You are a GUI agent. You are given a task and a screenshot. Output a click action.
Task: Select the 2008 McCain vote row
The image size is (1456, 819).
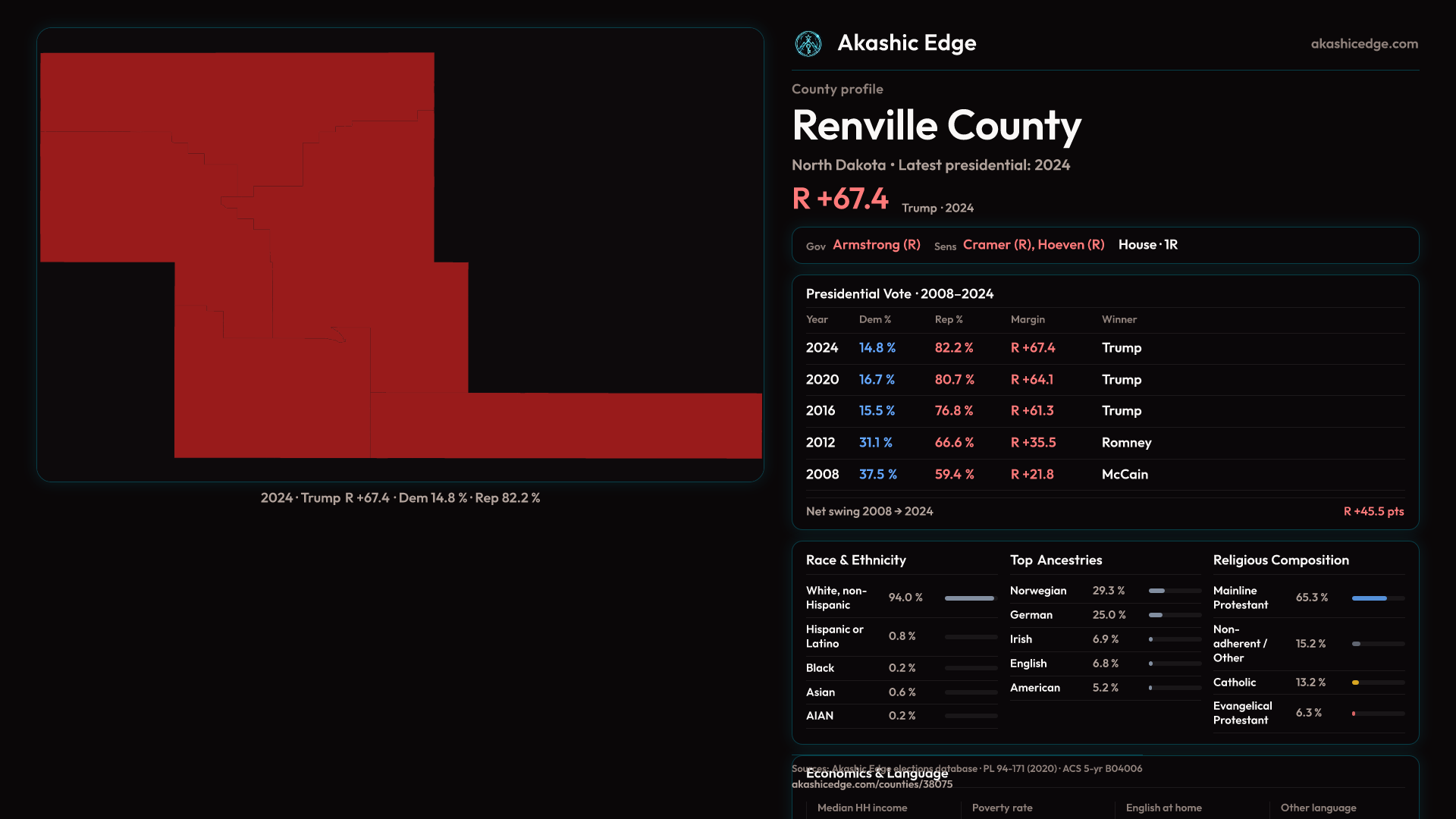tap(1104, 475)
